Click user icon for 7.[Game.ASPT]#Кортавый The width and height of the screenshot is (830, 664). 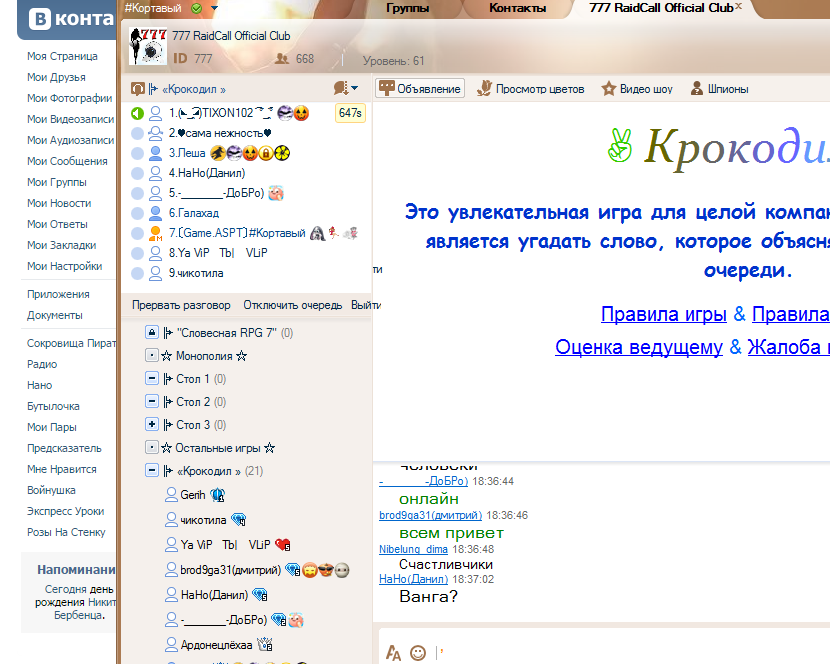click(x=155, y=233)
